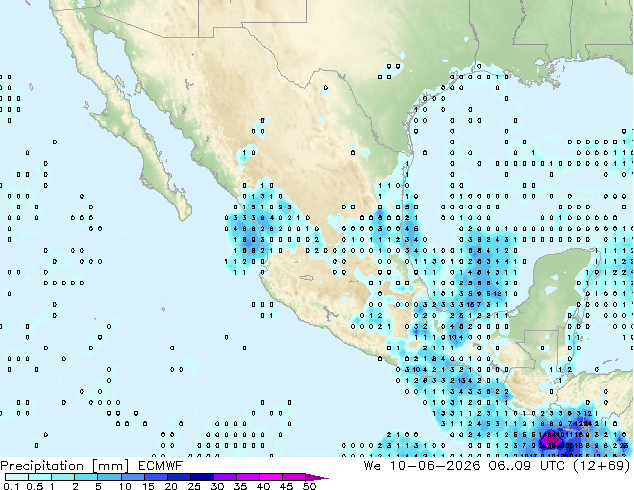Click the "15" legend scale value
The image size is (634, 490).
[148, 486]
